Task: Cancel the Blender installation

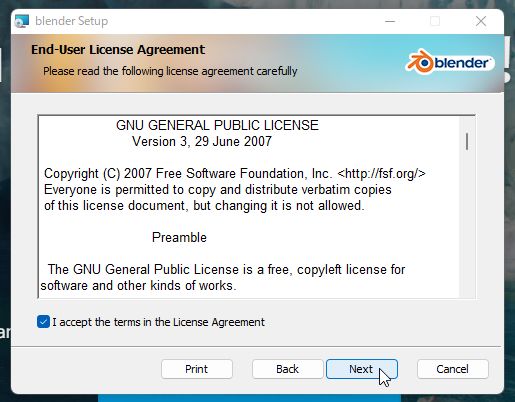Action: point(452,369)
